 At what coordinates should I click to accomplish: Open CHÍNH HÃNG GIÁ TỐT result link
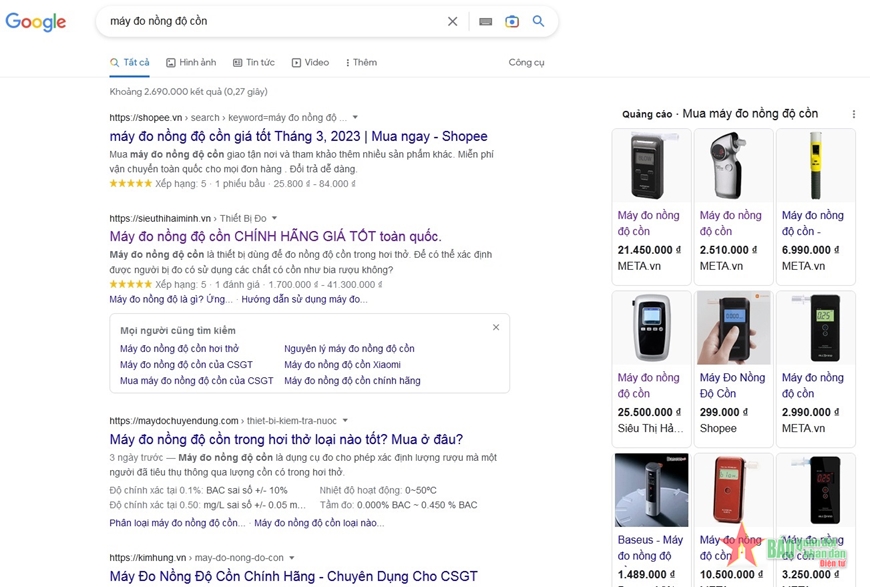(275, 236)
